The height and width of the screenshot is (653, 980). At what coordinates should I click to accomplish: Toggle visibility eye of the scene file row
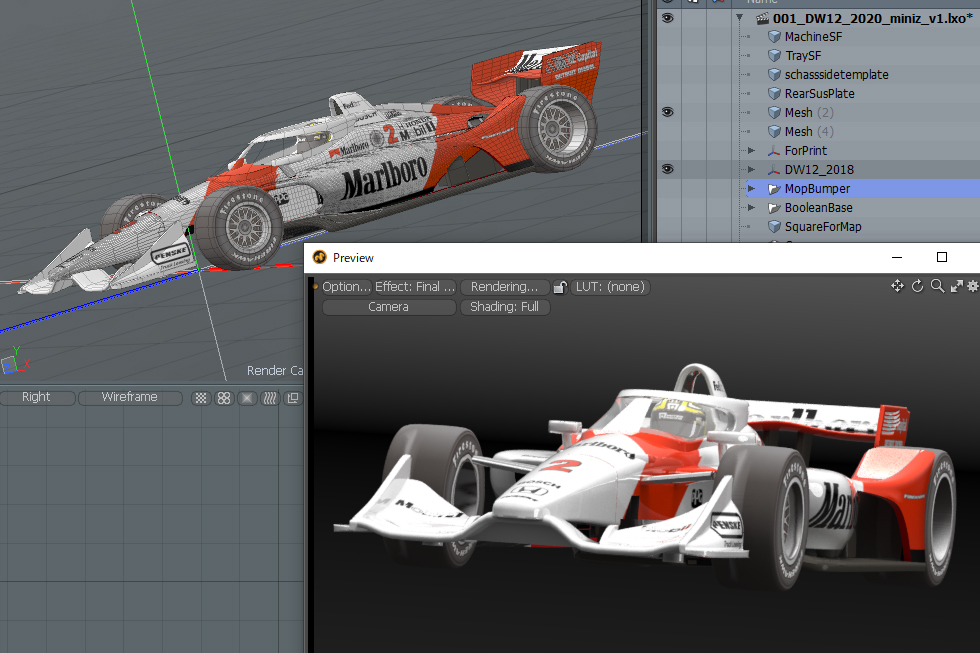point(668,17)
